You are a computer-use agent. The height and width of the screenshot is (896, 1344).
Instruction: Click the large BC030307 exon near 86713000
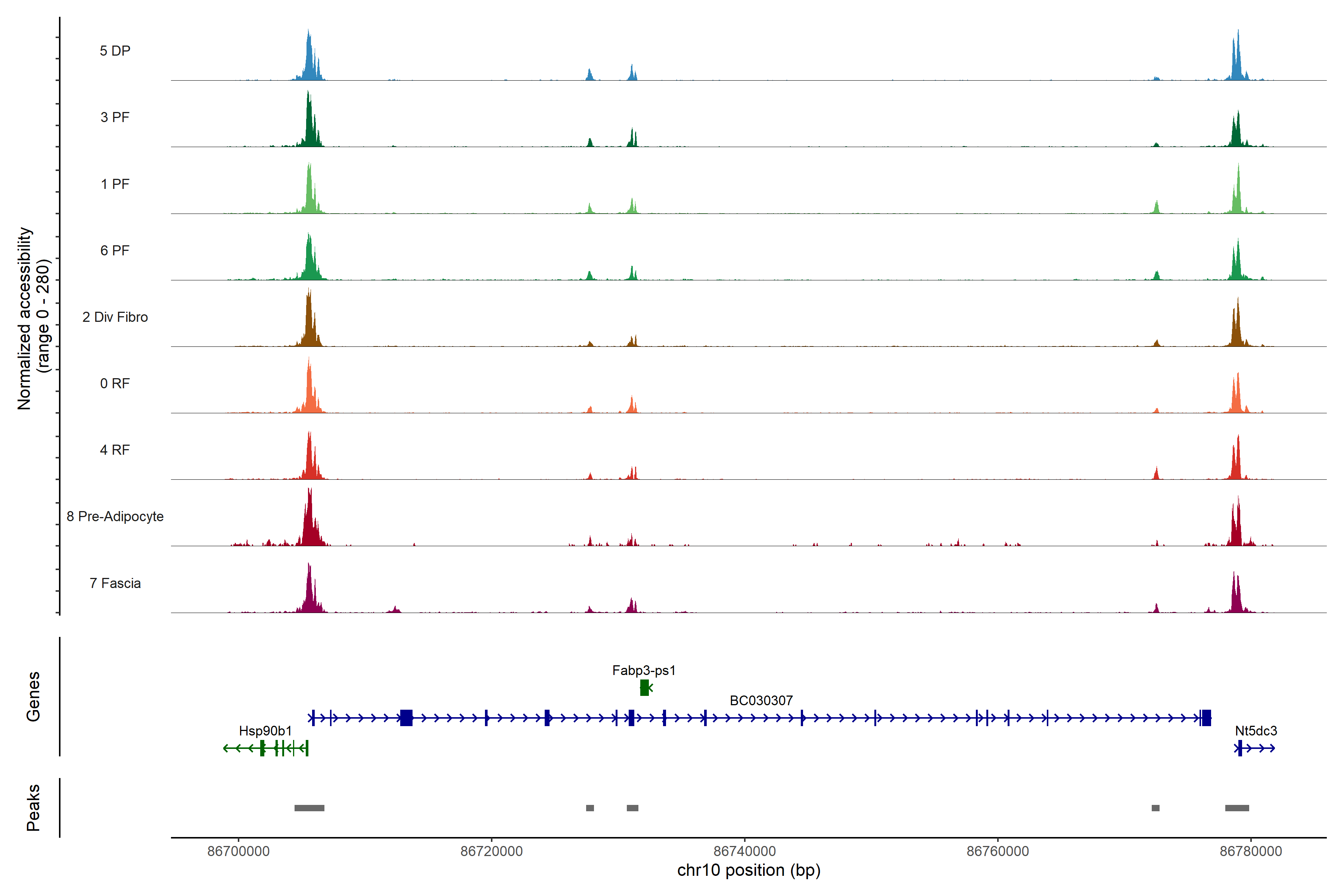click(406, 718)
